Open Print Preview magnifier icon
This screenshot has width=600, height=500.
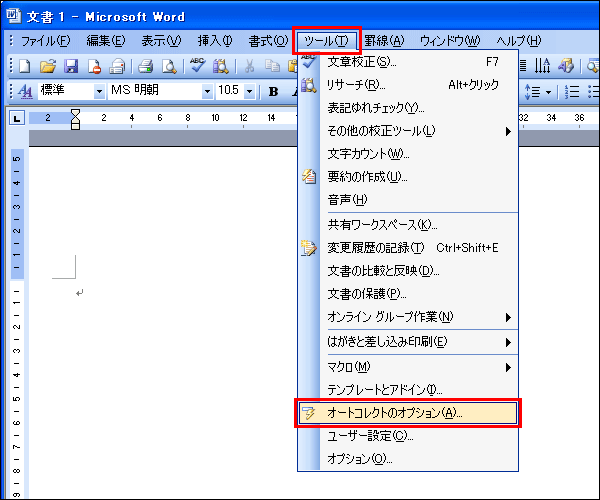coord(169,66)
